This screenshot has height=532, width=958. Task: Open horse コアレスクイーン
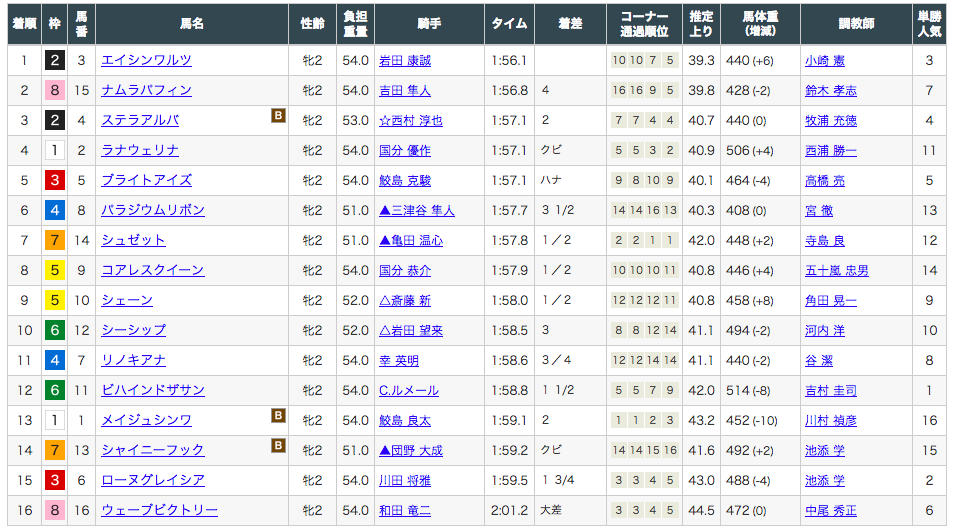point(153,270)
